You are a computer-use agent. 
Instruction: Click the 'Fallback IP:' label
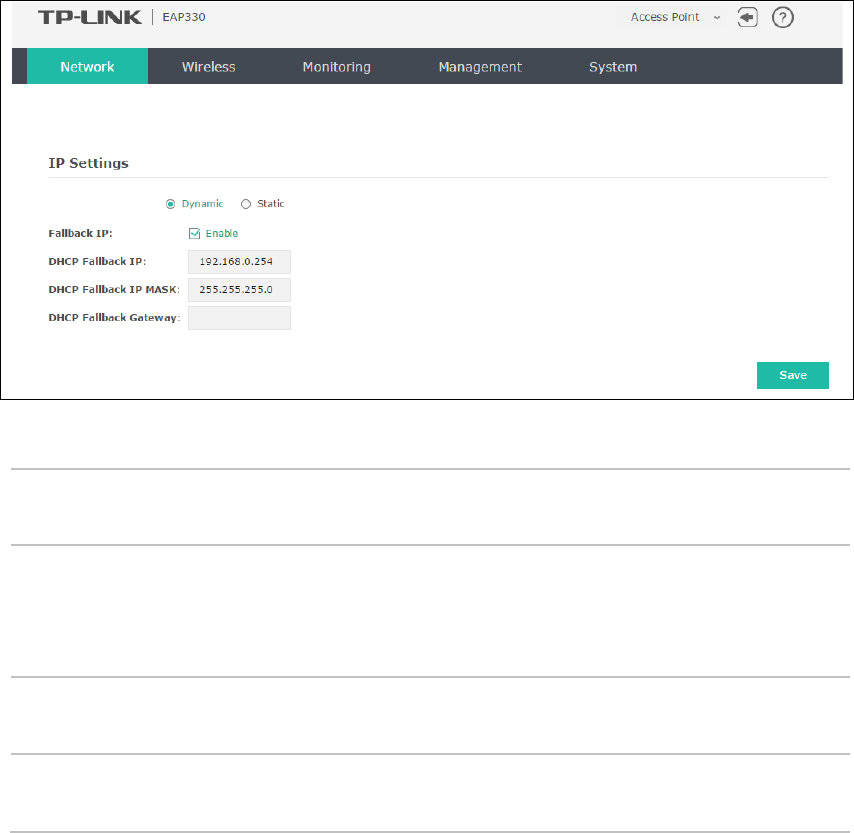(81, 234)
